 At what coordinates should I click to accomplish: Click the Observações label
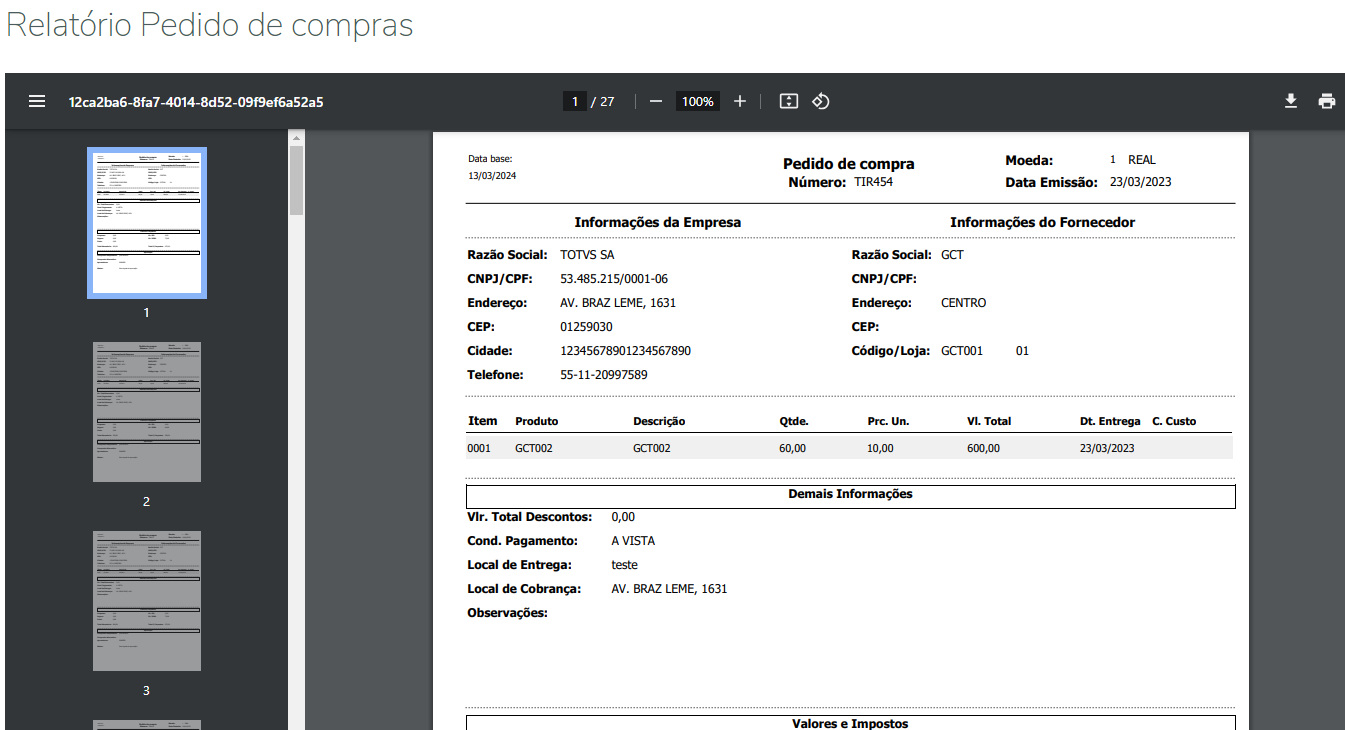507,613
